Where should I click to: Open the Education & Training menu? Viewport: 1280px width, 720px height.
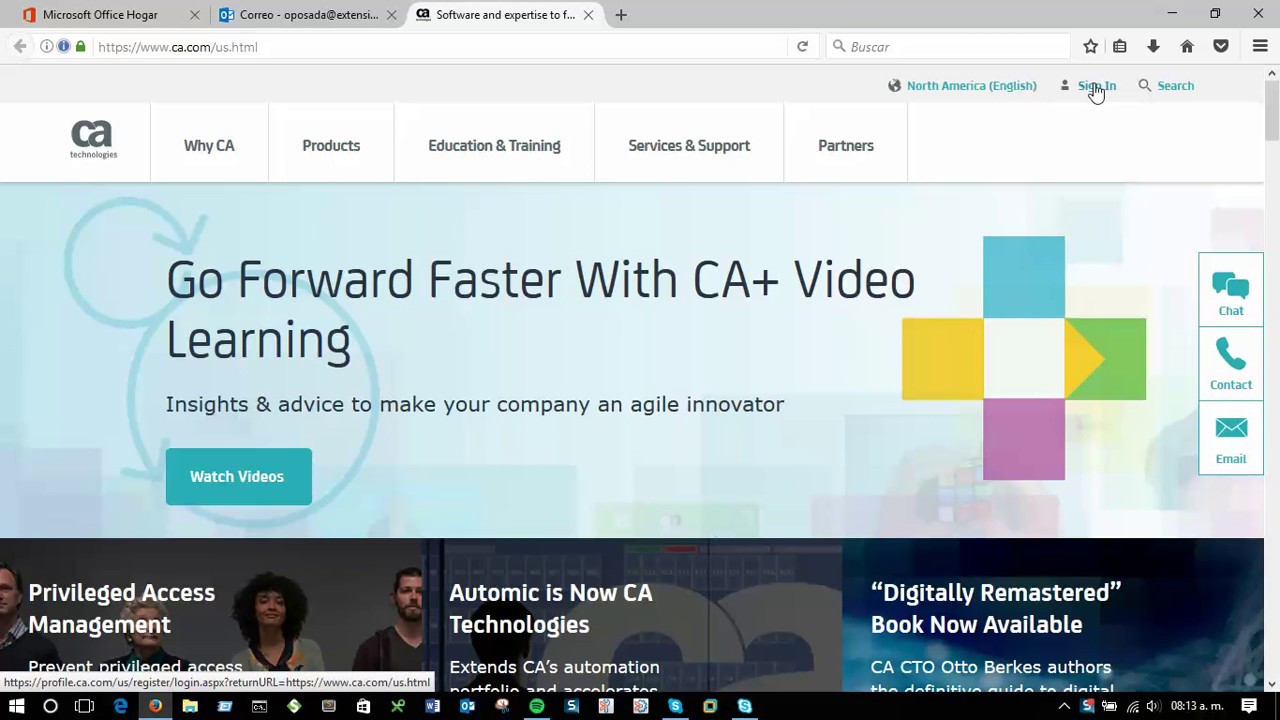point(494,145)
